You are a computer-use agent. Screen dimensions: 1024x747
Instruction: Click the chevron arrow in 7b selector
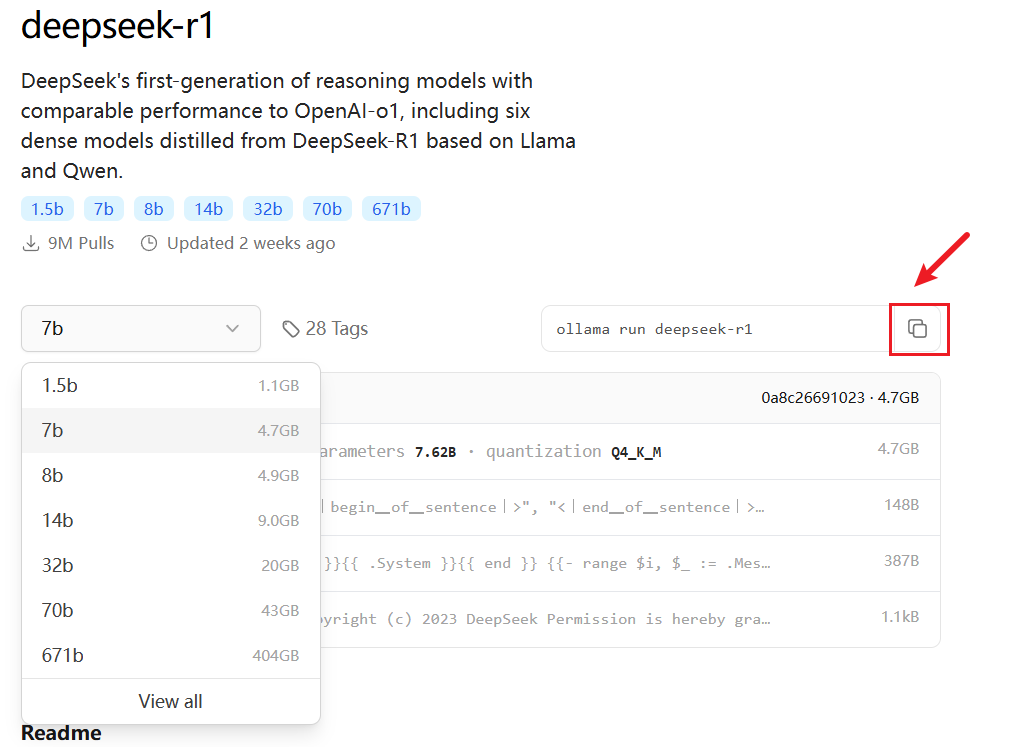coord(233,329)
